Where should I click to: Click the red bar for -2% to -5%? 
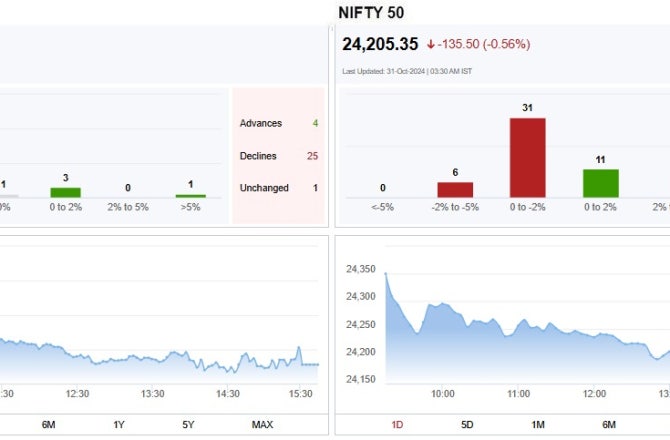[x=455, y=190]
